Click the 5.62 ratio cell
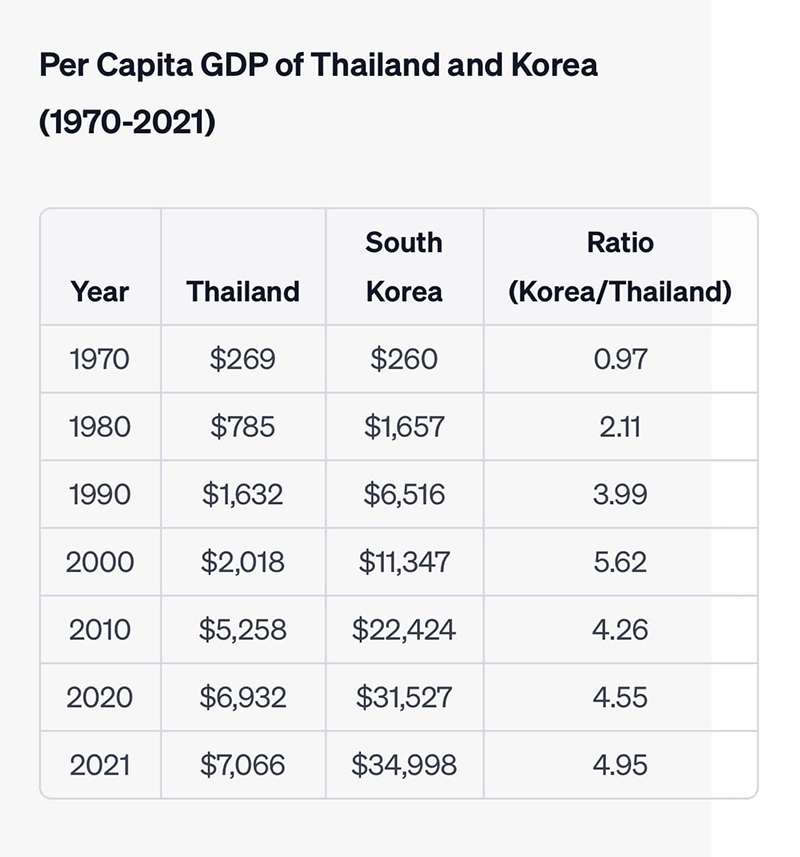This screenshot has height=857, width=800. point(620,562)
